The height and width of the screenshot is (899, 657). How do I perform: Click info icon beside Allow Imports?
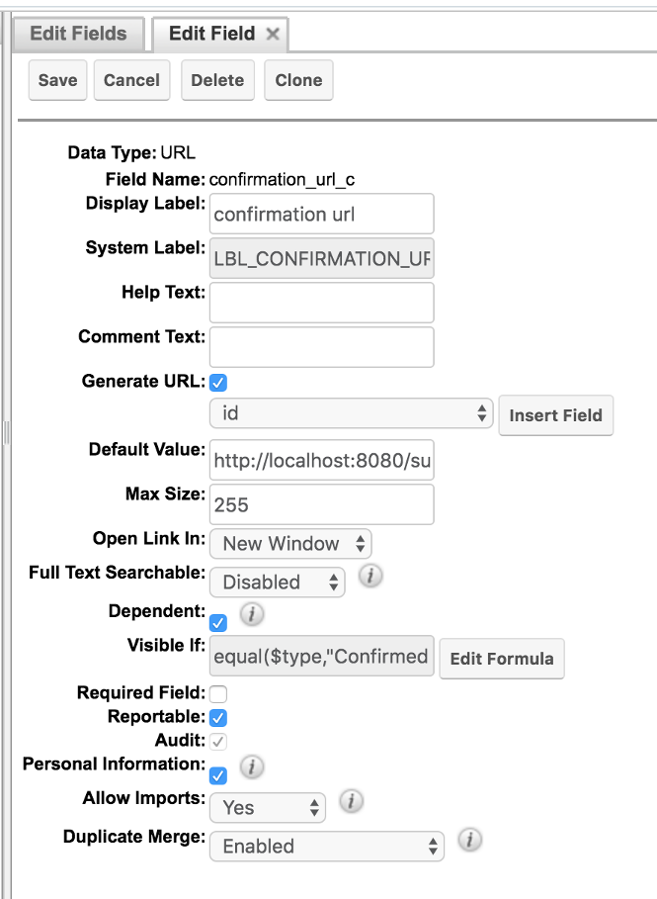click(351, 802)
